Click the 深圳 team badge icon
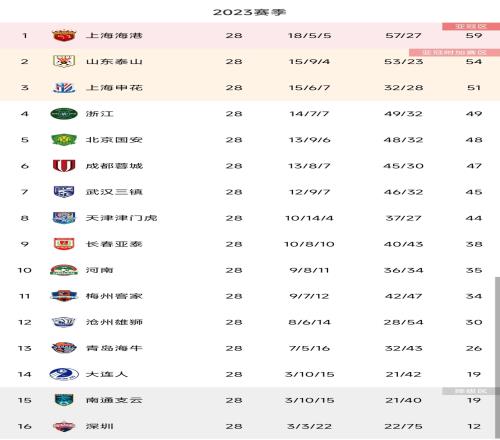The height and width of the screenshot is (440, 500). coord(64,426)
